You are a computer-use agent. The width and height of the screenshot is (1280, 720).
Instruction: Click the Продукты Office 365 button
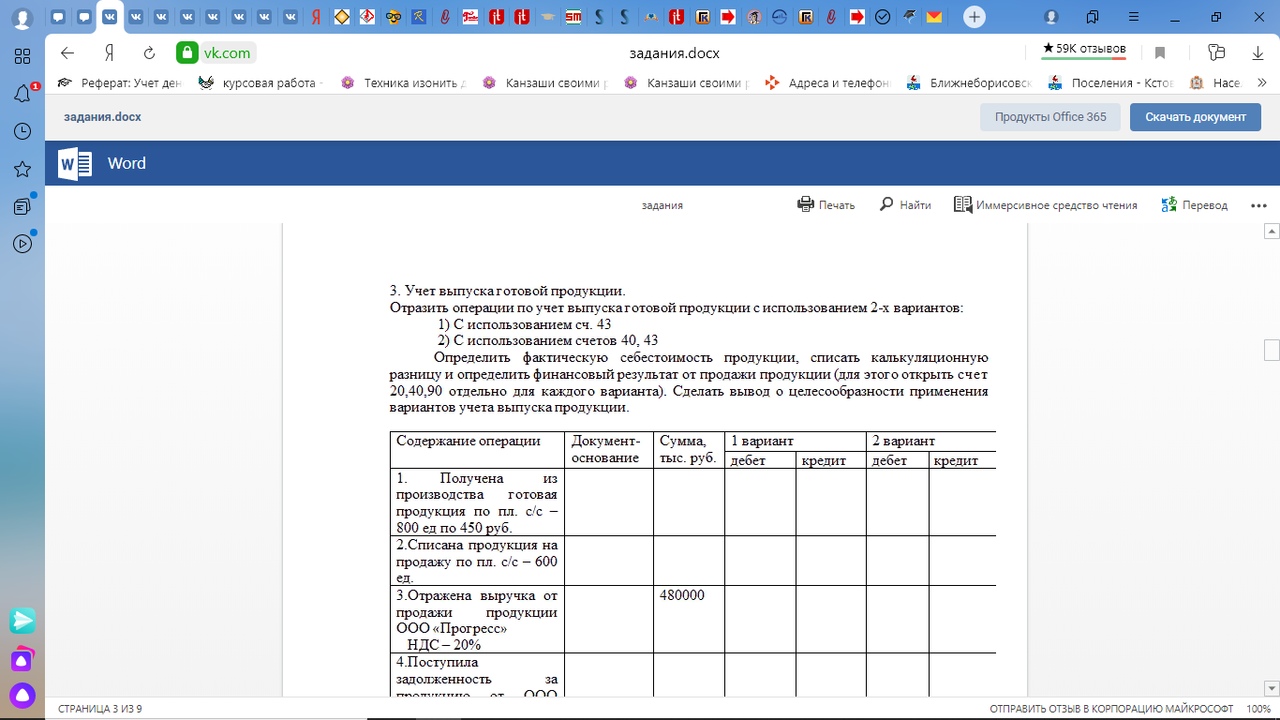(1050, 117)
